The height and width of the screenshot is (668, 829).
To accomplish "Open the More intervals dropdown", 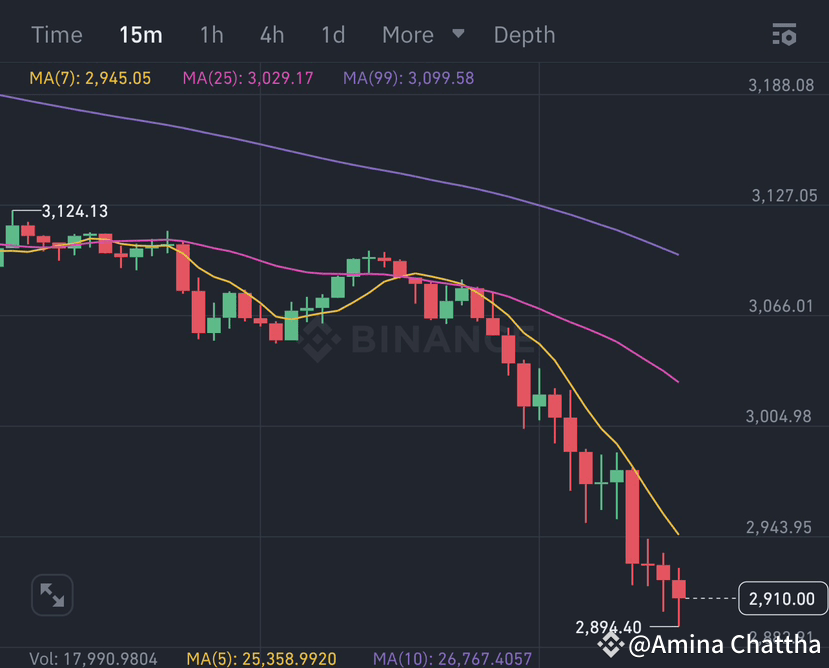I will [406, 34].
